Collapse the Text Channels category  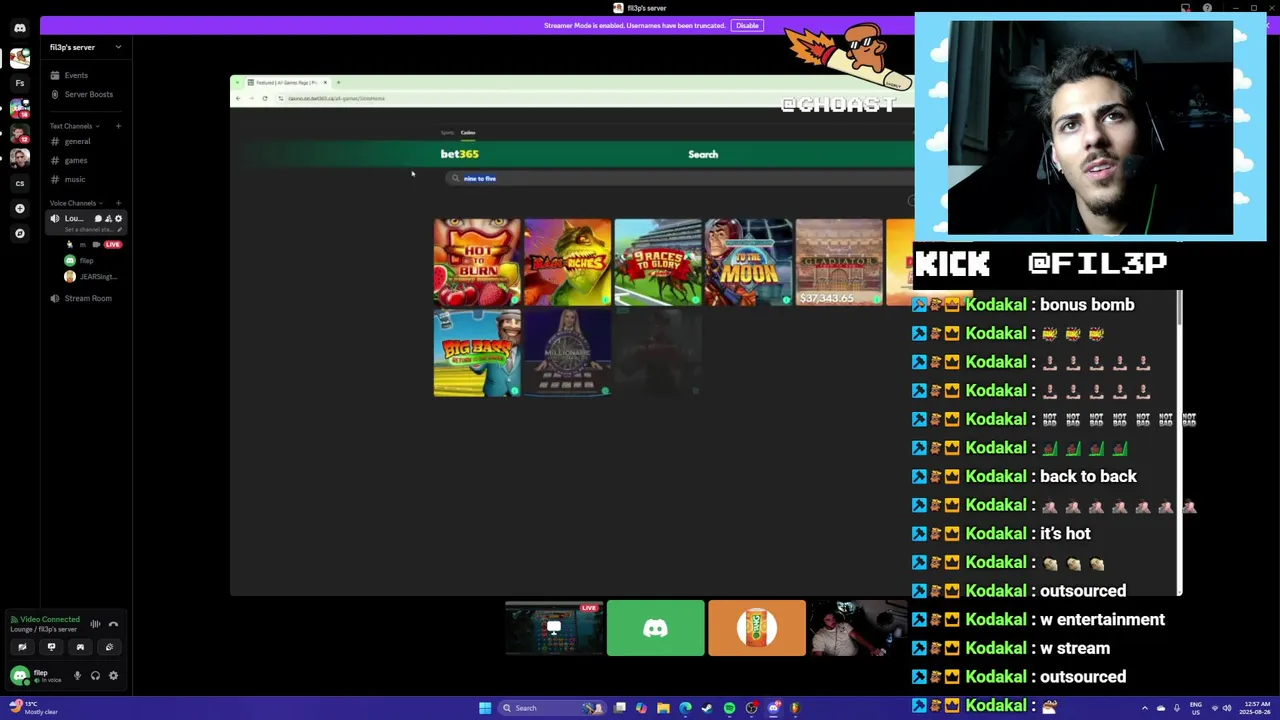pyautogui.click(x=74, y=126)
